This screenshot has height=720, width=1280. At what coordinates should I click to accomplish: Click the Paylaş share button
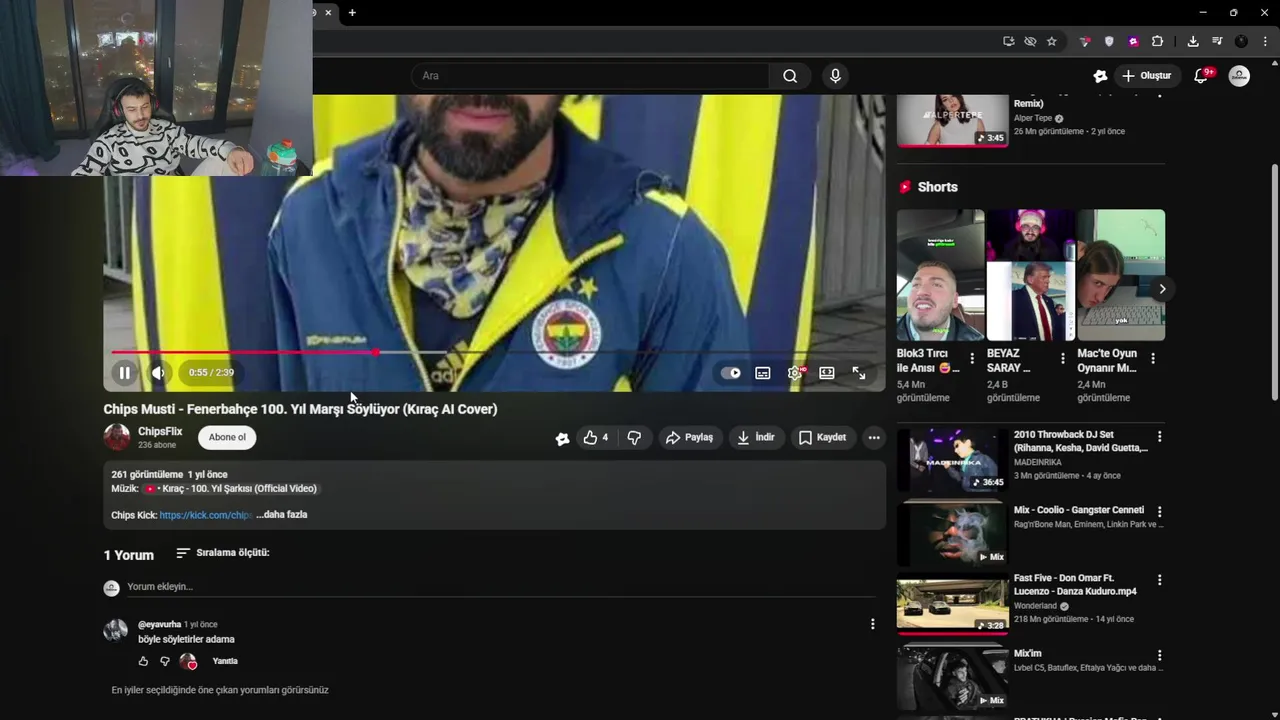689,437
